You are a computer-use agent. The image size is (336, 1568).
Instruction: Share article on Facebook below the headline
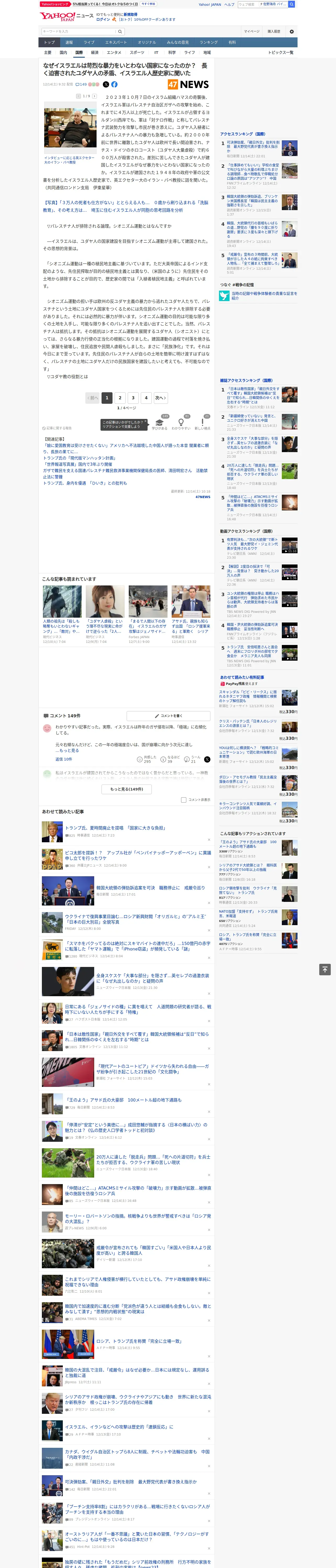(114, 85)
